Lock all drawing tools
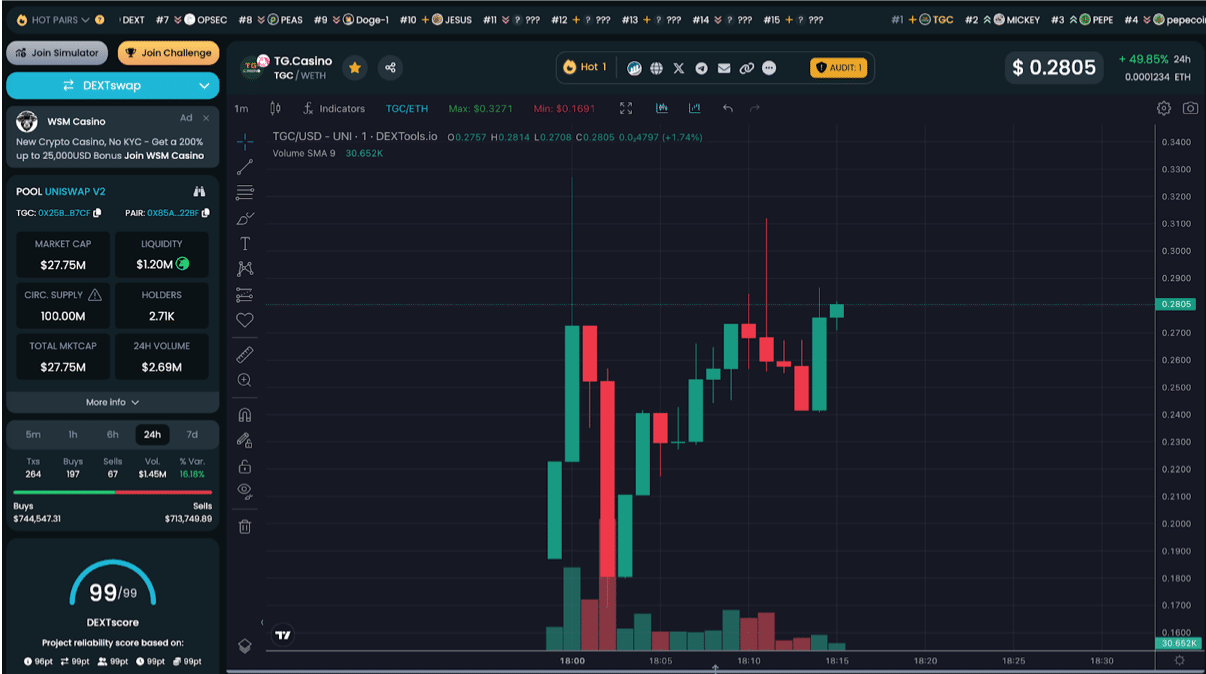Screen dimensions: 1206x674 (245, 466)
